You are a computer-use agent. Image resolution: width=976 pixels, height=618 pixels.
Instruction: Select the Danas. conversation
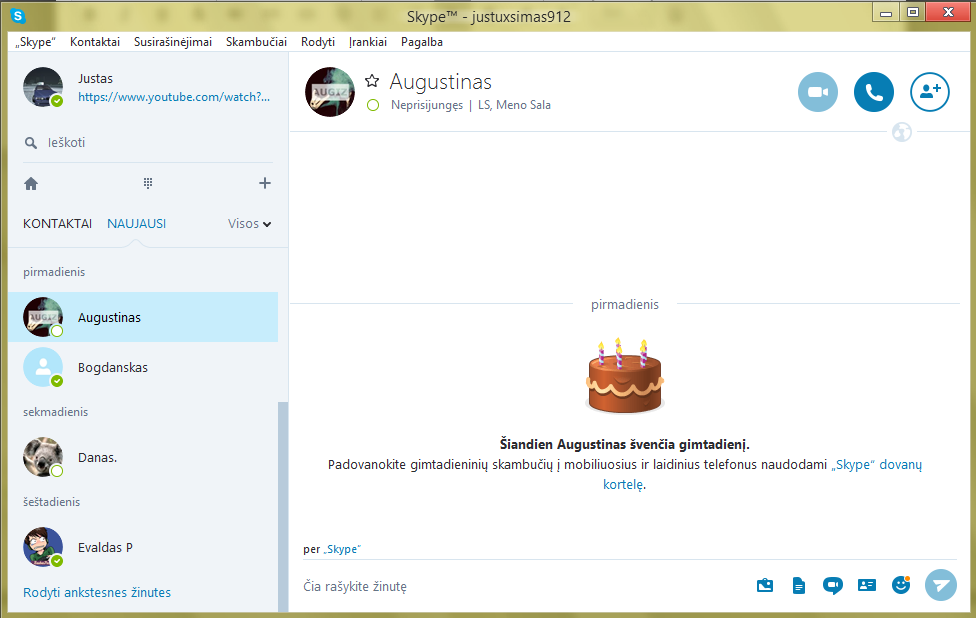pos(143,457)
